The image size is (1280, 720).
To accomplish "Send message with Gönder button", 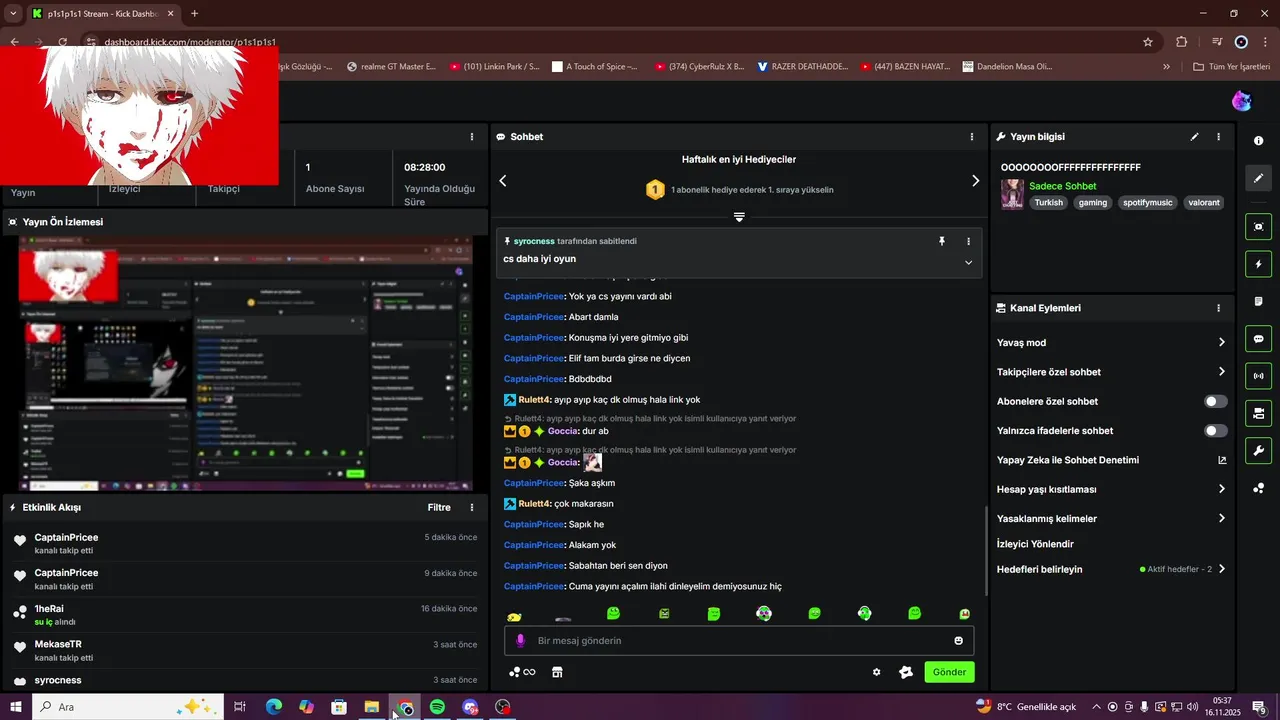I will 949,672.
